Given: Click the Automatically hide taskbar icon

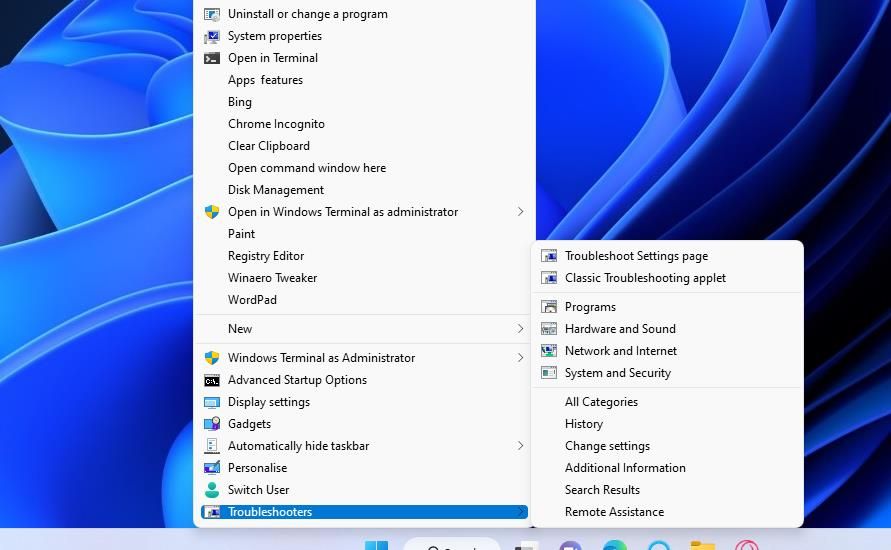Looking at the screenshot, I should click(212, 446).
